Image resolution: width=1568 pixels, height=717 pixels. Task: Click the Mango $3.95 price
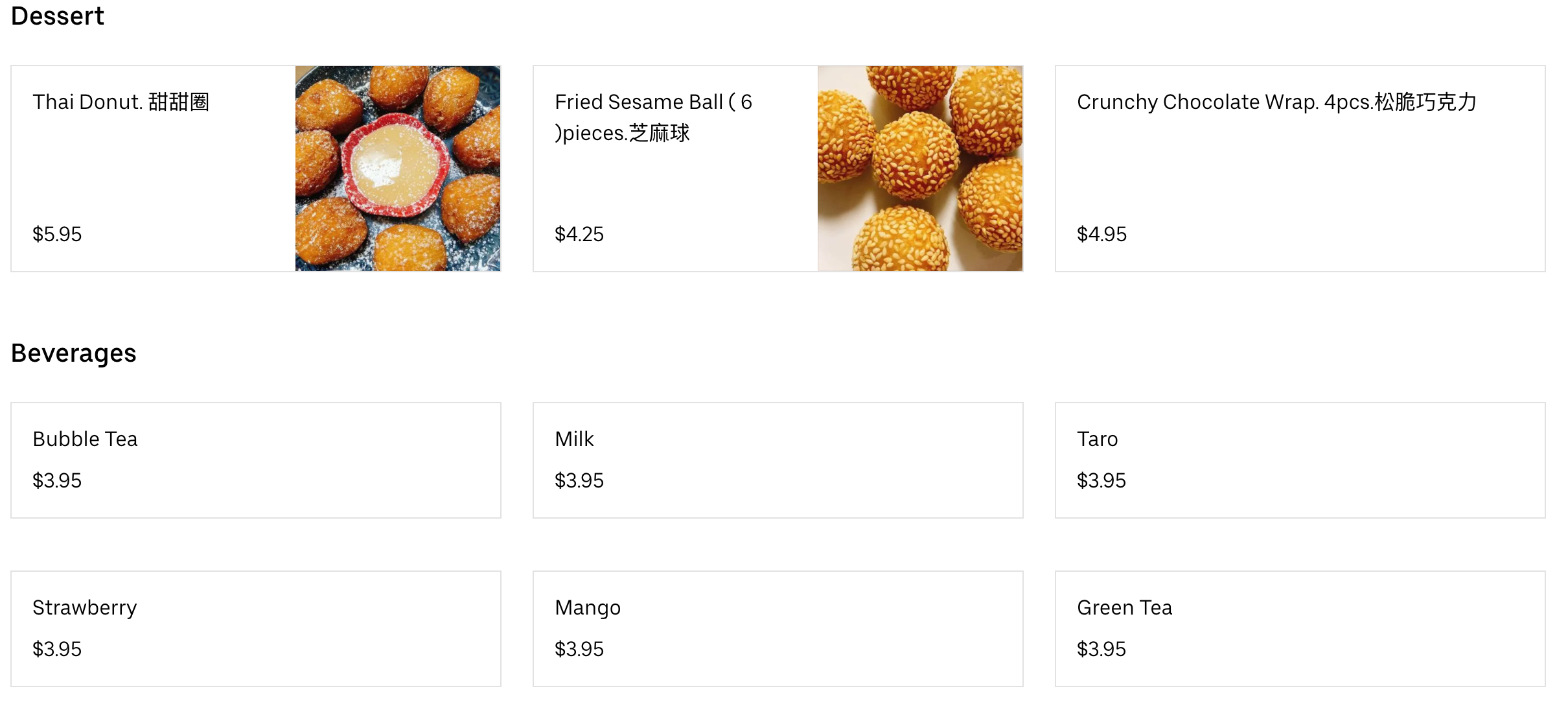pyautogui.click(x=579, y=649)
